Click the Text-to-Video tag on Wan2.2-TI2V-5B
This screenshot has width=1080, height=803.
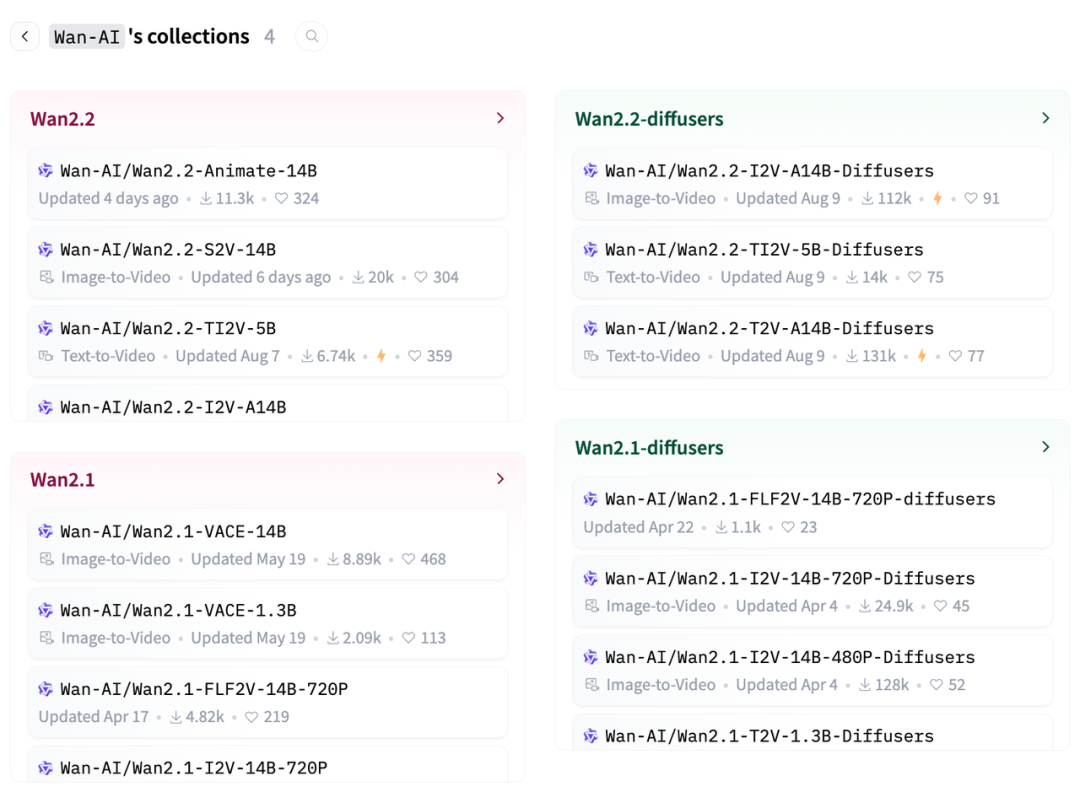pos(97,356)
